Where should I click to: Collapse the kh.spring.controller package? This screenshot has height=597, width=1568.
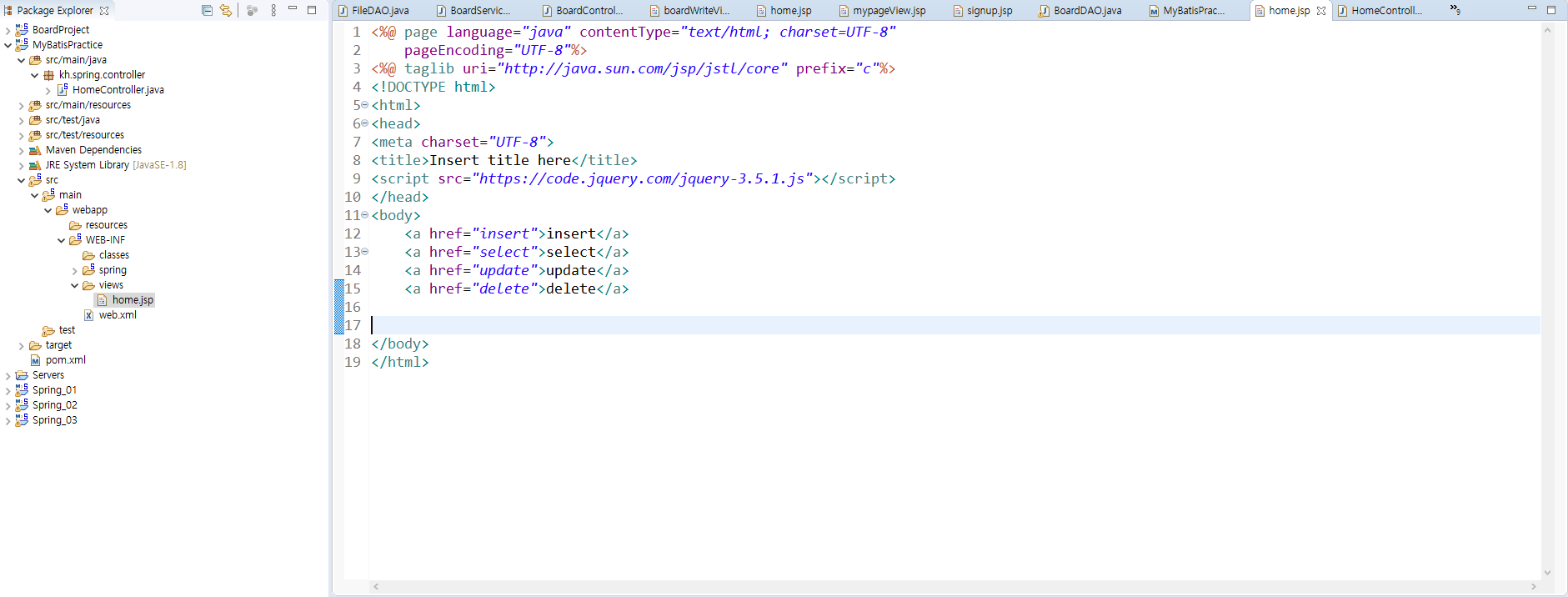34,75
